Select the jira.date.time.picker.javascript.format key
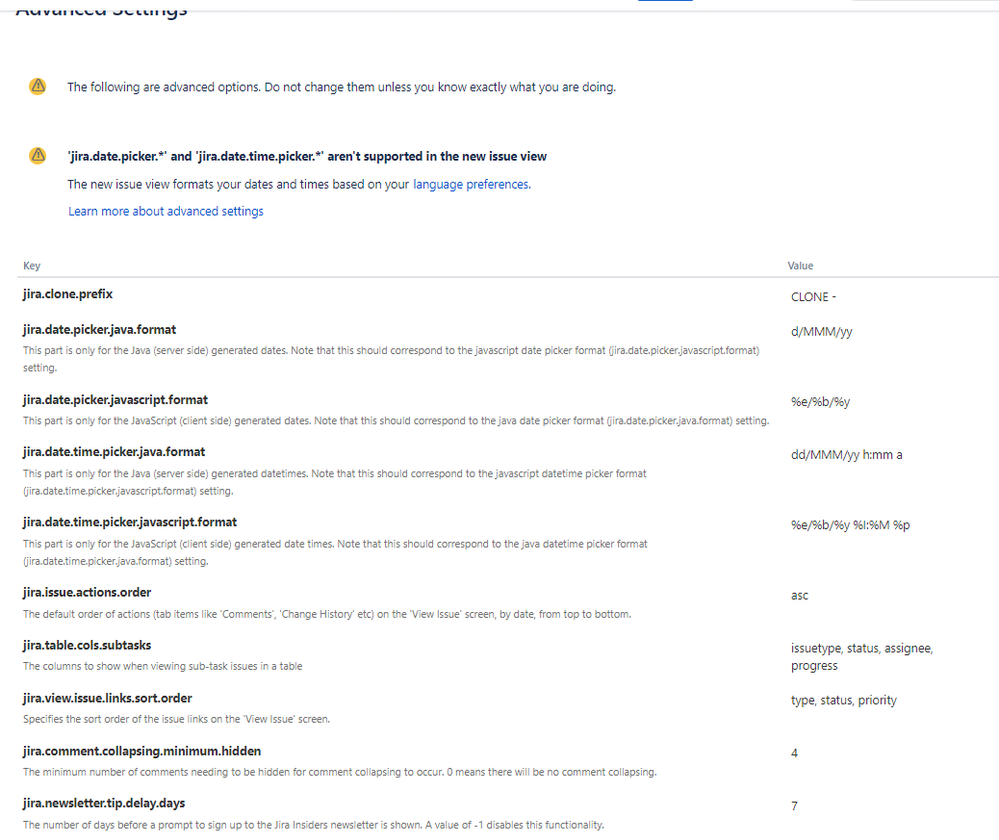This screenshot has width=999, height=840. [x=130, y=522]
